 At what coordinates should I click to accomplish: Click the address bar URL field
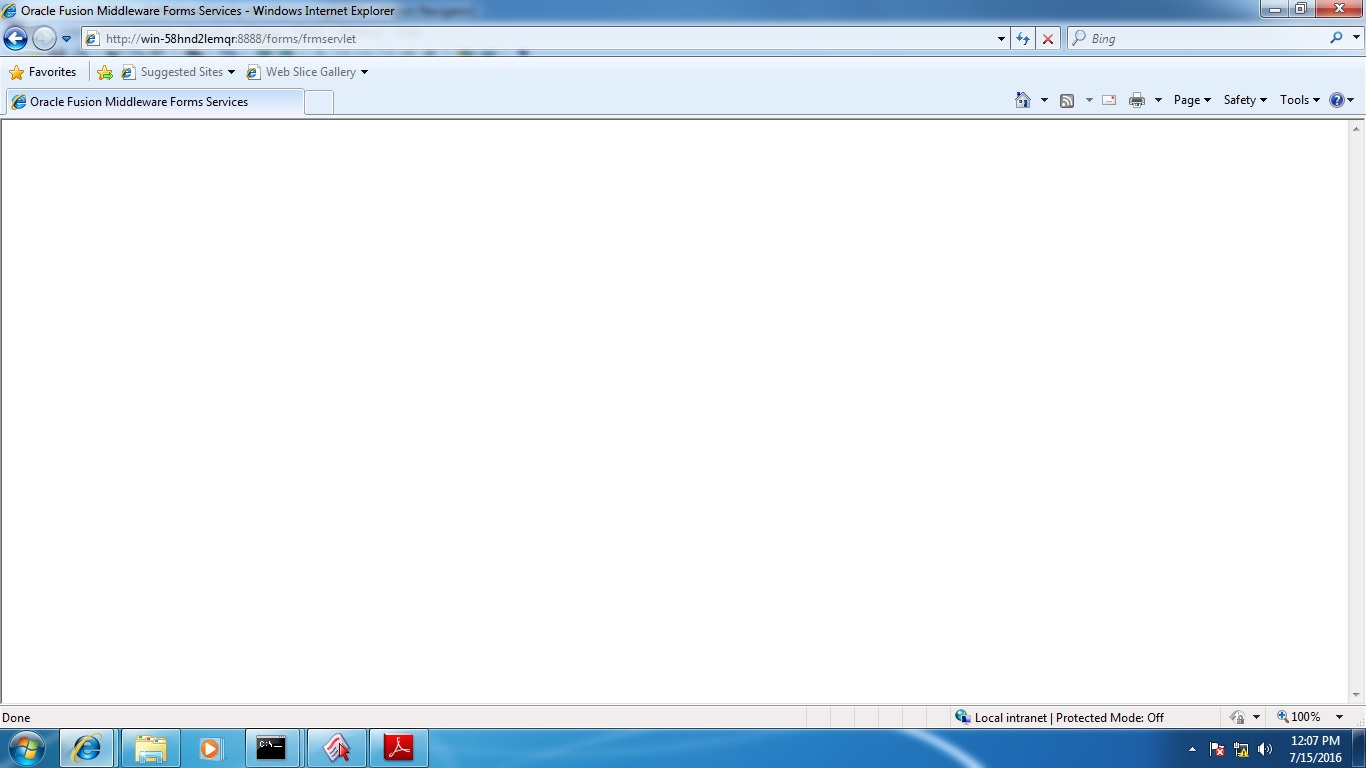click(540, 39)
